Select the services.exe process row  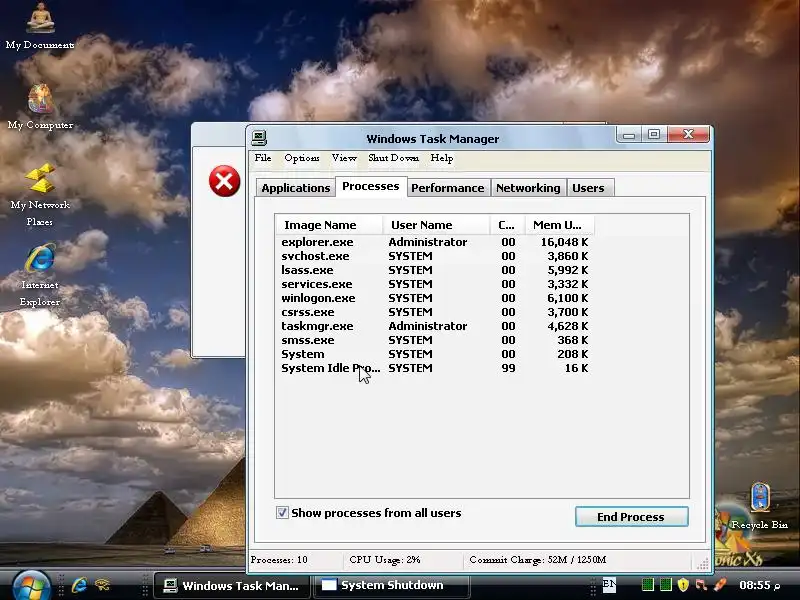click(435, 284)
